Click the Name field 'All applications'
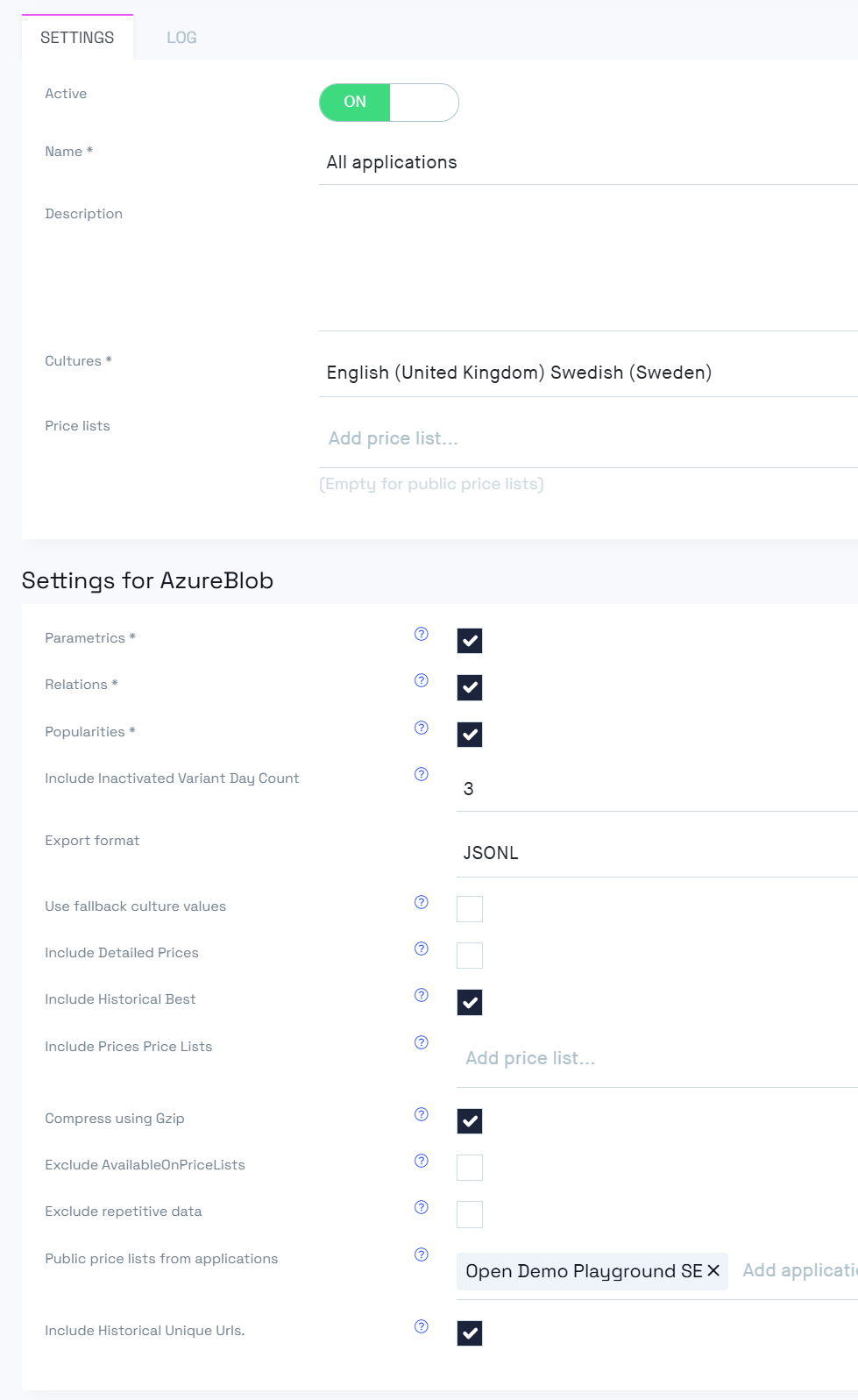 [587, 162]
